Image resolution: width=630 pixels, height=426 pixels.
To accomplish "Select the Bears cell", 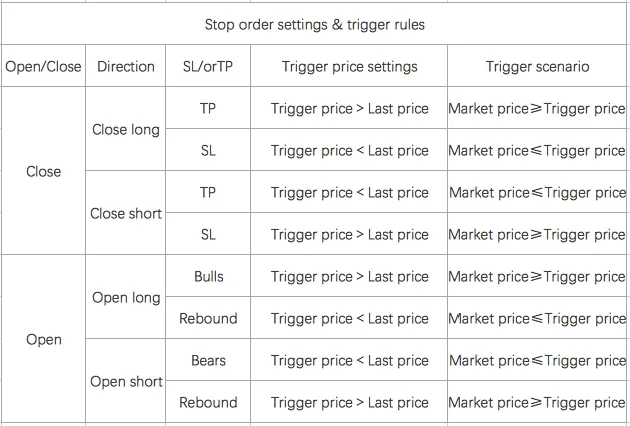I will point(208,360).
